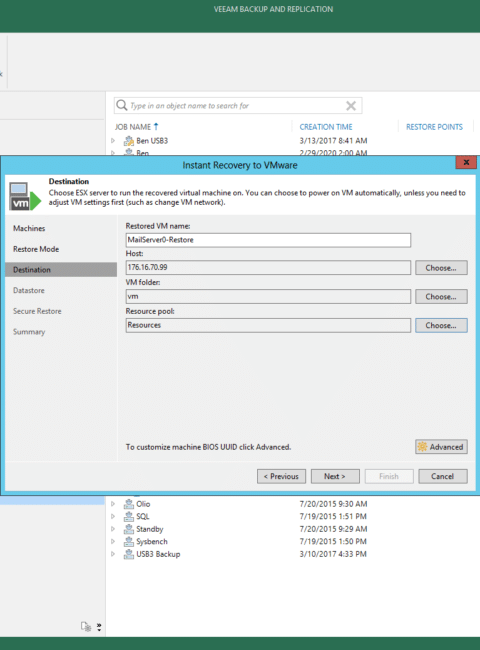Image resolution: width=480 pixels, height=650 pixels.
Task: Click the navigation pane overflow chevron
Action: [99, 627]
